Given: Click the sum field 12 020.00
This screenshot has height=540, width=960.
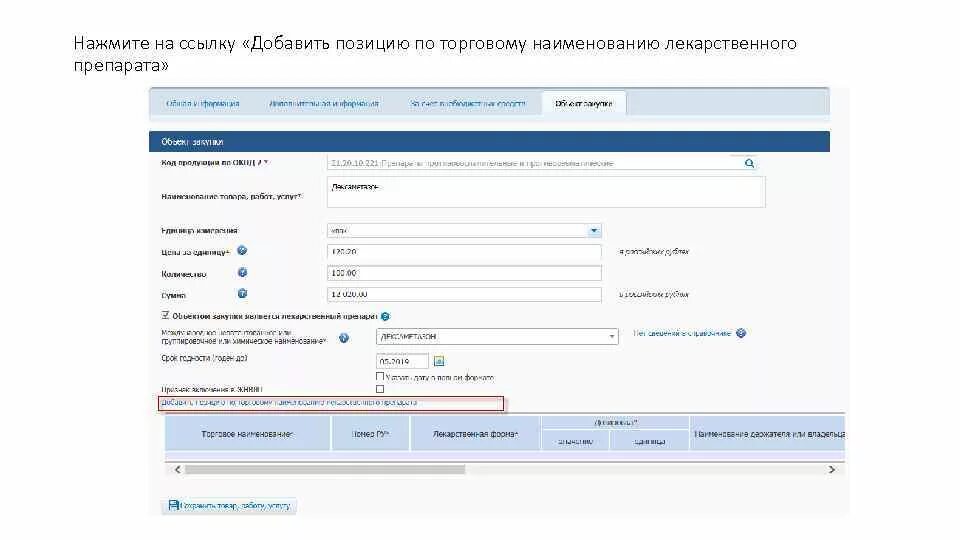Looking at the screenshot, I should (464, 294).
